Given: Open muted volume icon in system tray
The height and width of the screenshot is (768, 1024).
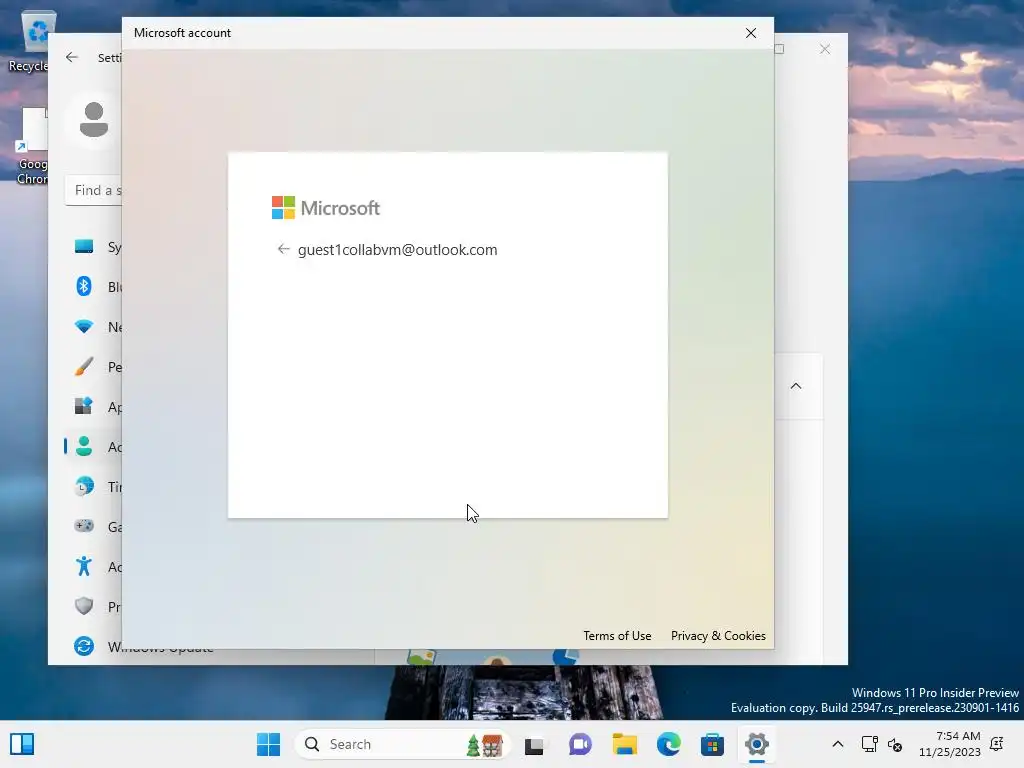Looking at the screenshot, I should click(895, 744).
